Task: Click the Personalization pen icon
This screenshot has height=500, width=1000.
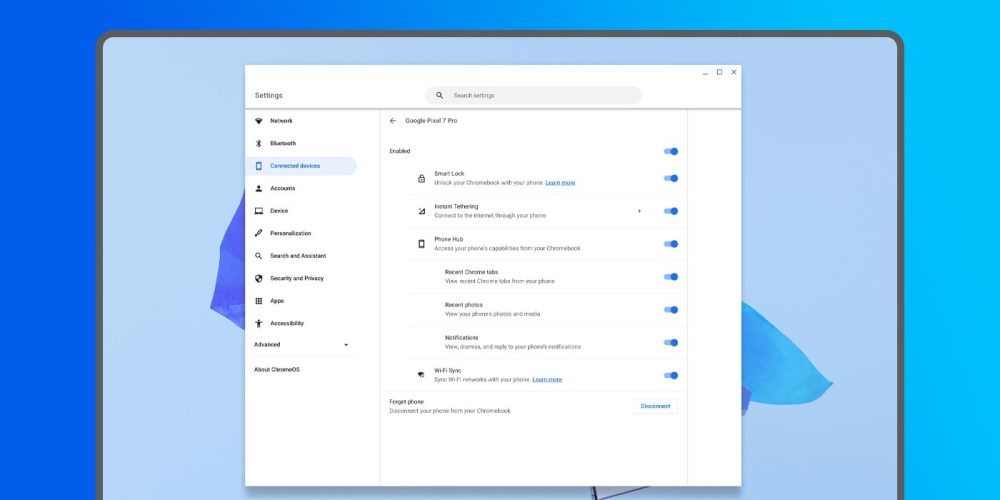Action: pyautogui.click(x=259, y=233)
